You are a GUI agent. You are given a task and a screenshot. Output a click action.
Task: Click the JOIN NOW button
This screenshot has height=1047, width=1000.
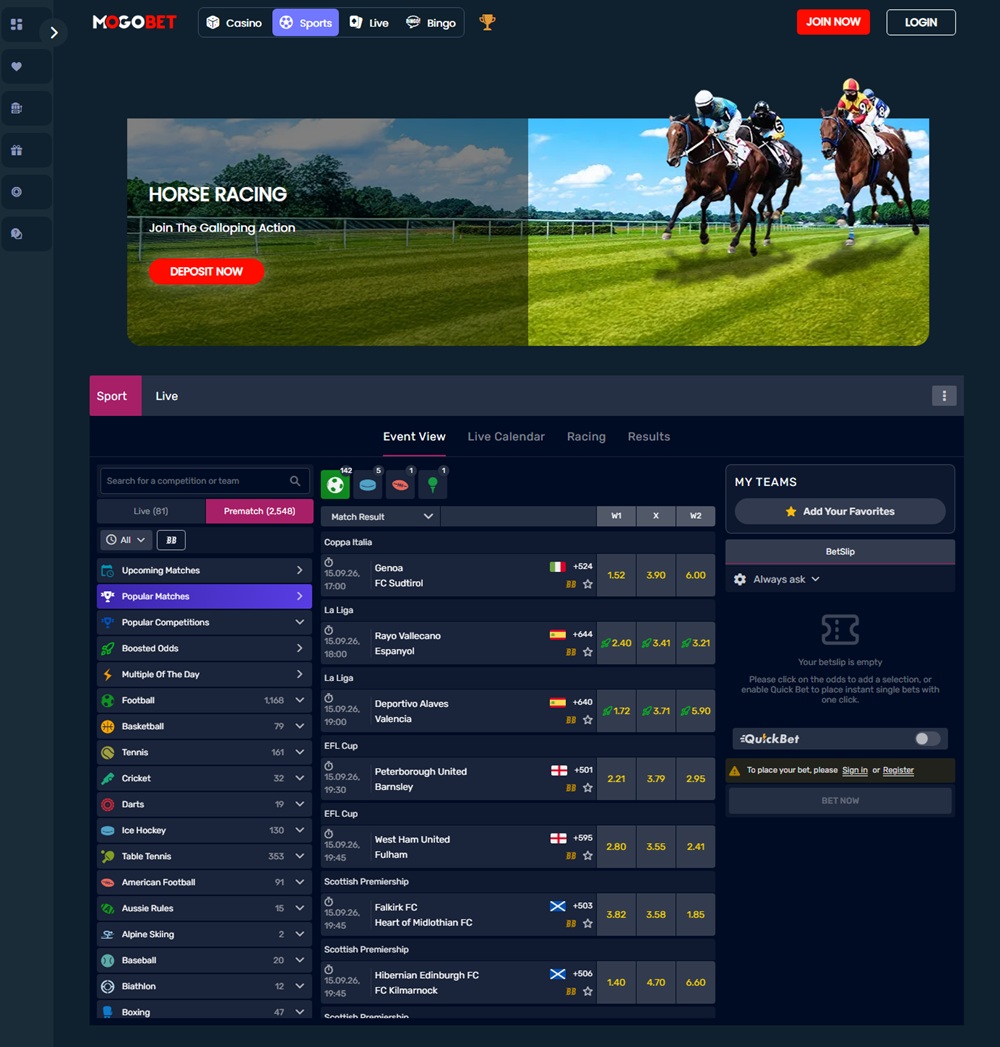pos(833,22)
